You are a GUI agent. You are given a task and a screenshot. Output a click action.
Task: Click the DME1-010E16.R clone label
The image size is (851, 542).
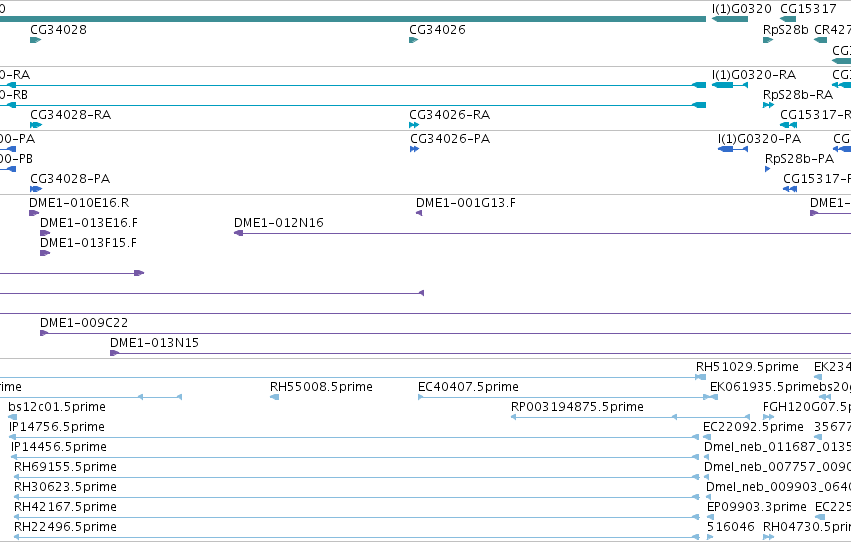[x=79, y=202]
